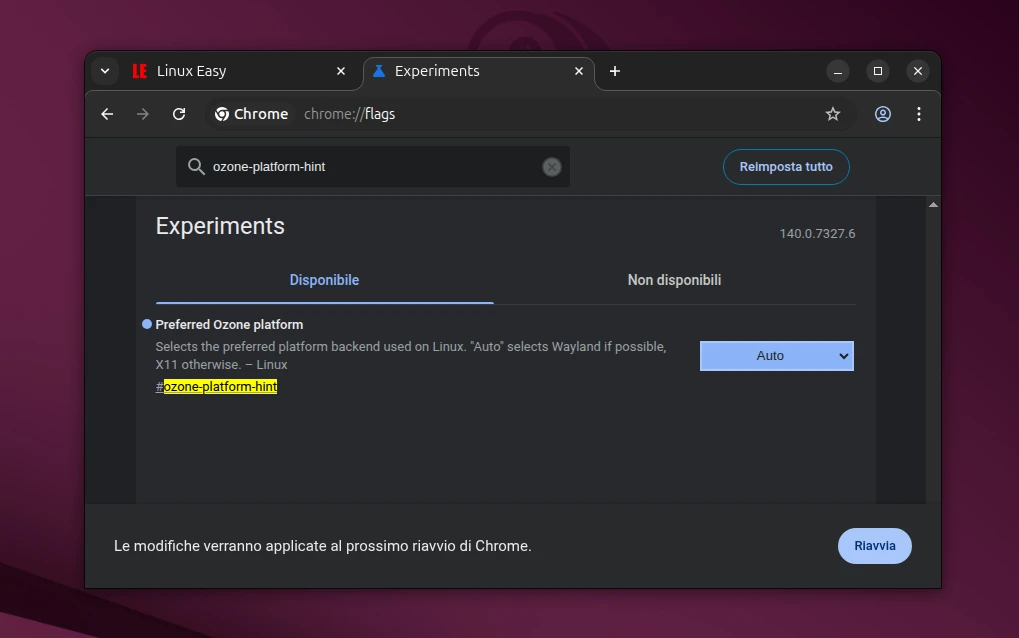
Task: Select the Disponibile tab
Action: pyautogui.click(x=324, y=280)
